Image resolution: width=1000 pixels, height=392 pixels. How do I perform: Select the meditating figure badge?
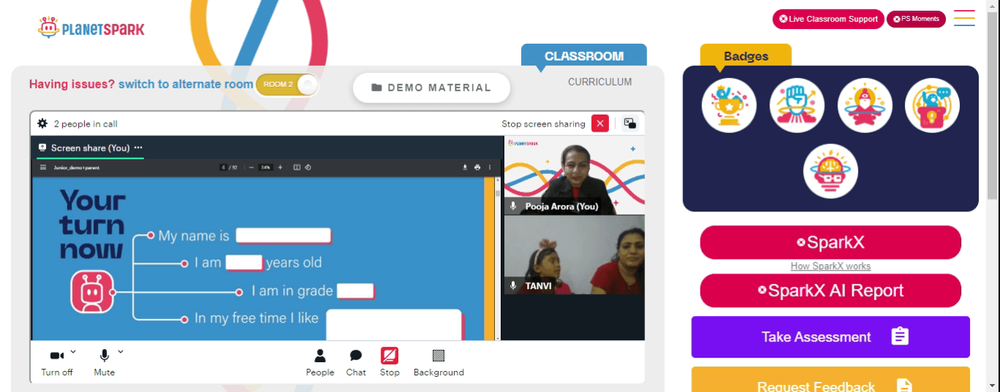(x=865, y=106)
